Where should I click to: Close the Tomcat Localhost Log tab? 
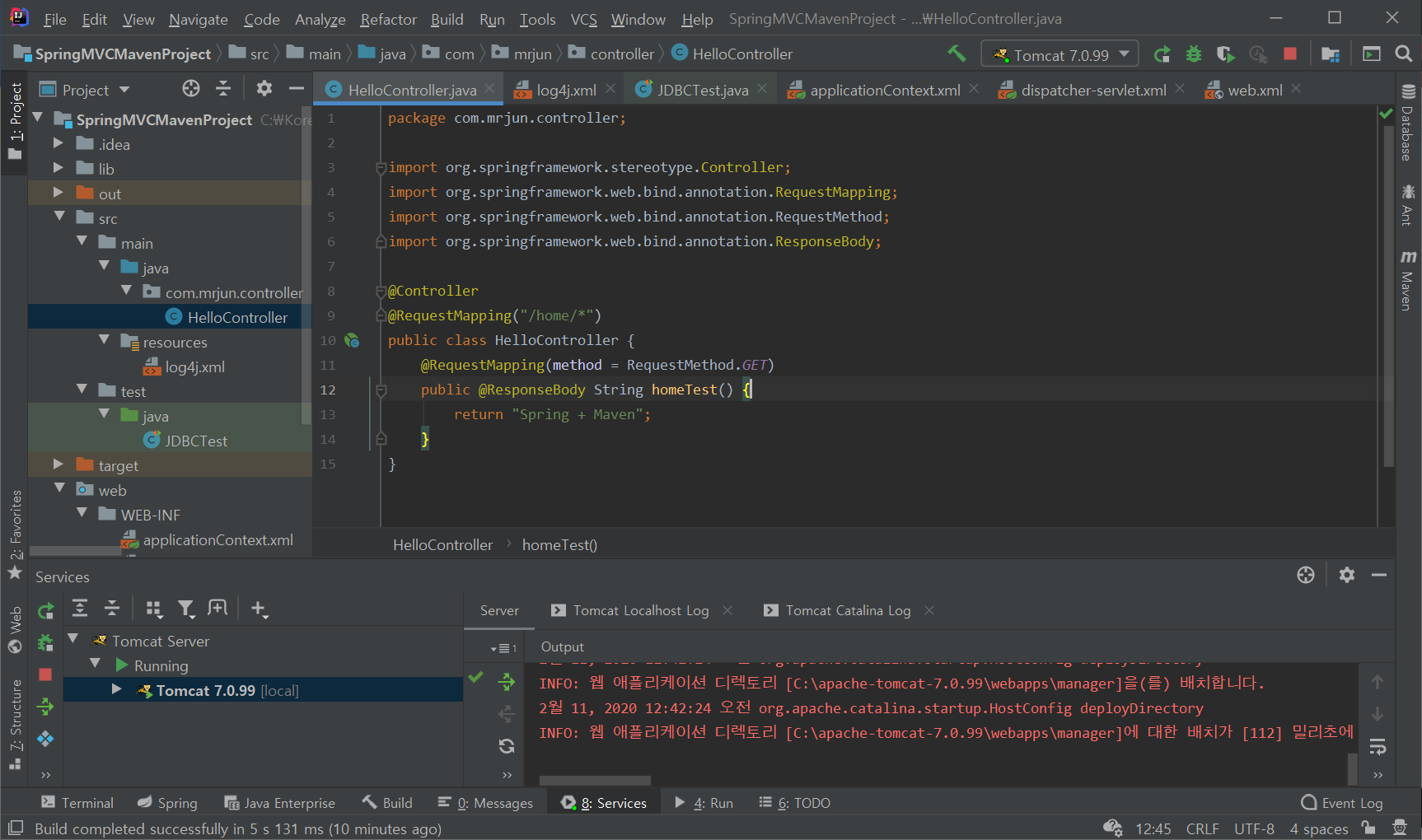pos(727,610)
